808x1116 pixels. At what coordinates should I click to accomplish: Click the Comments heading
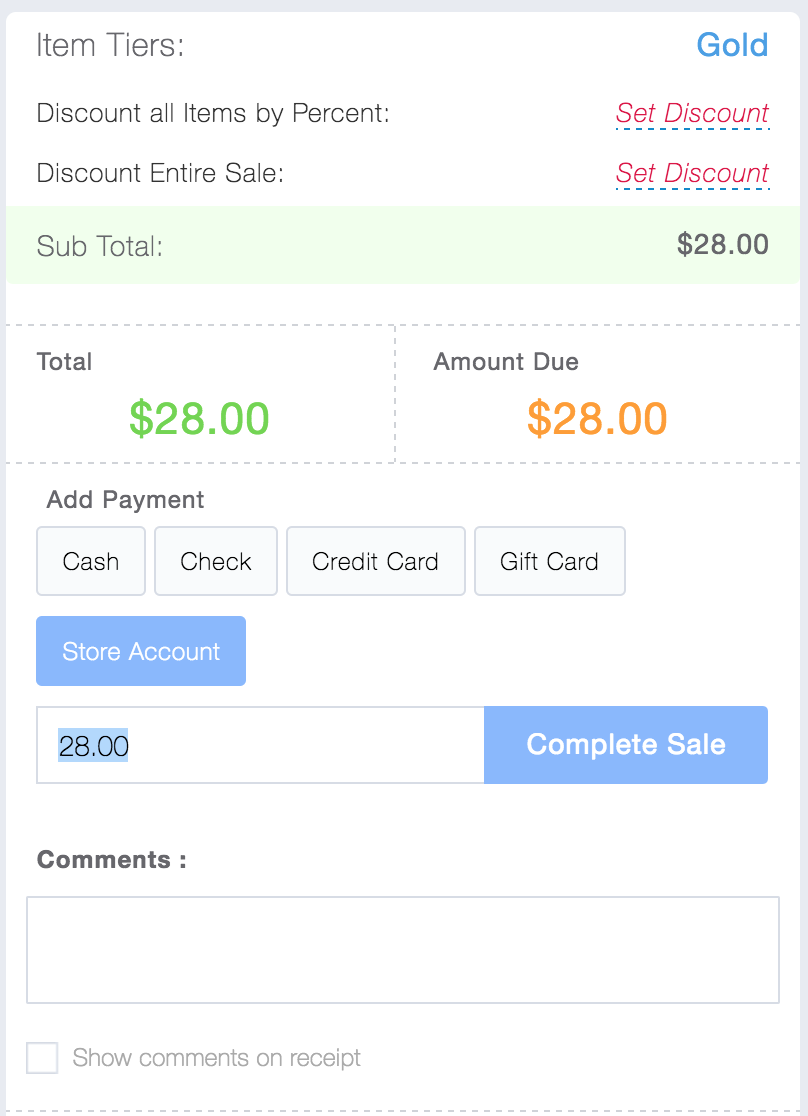click(x=111, y=860)
